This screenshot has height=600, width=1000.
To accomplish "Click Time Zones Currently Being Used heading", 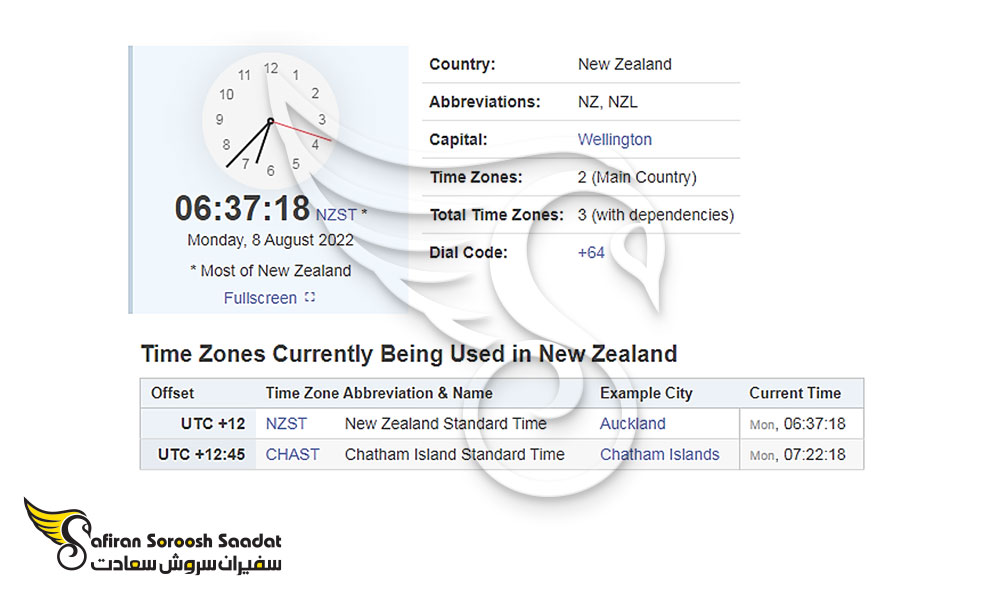I will pyautogui.click(x=409, y=354).
